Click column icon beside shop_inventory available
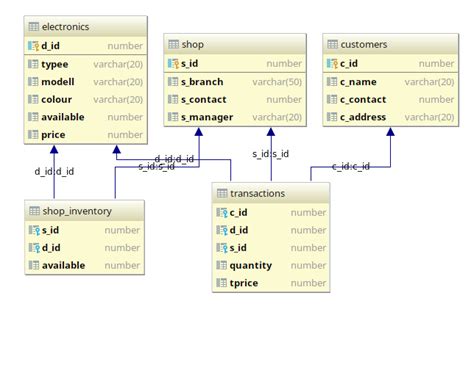 tap(34, 265)
